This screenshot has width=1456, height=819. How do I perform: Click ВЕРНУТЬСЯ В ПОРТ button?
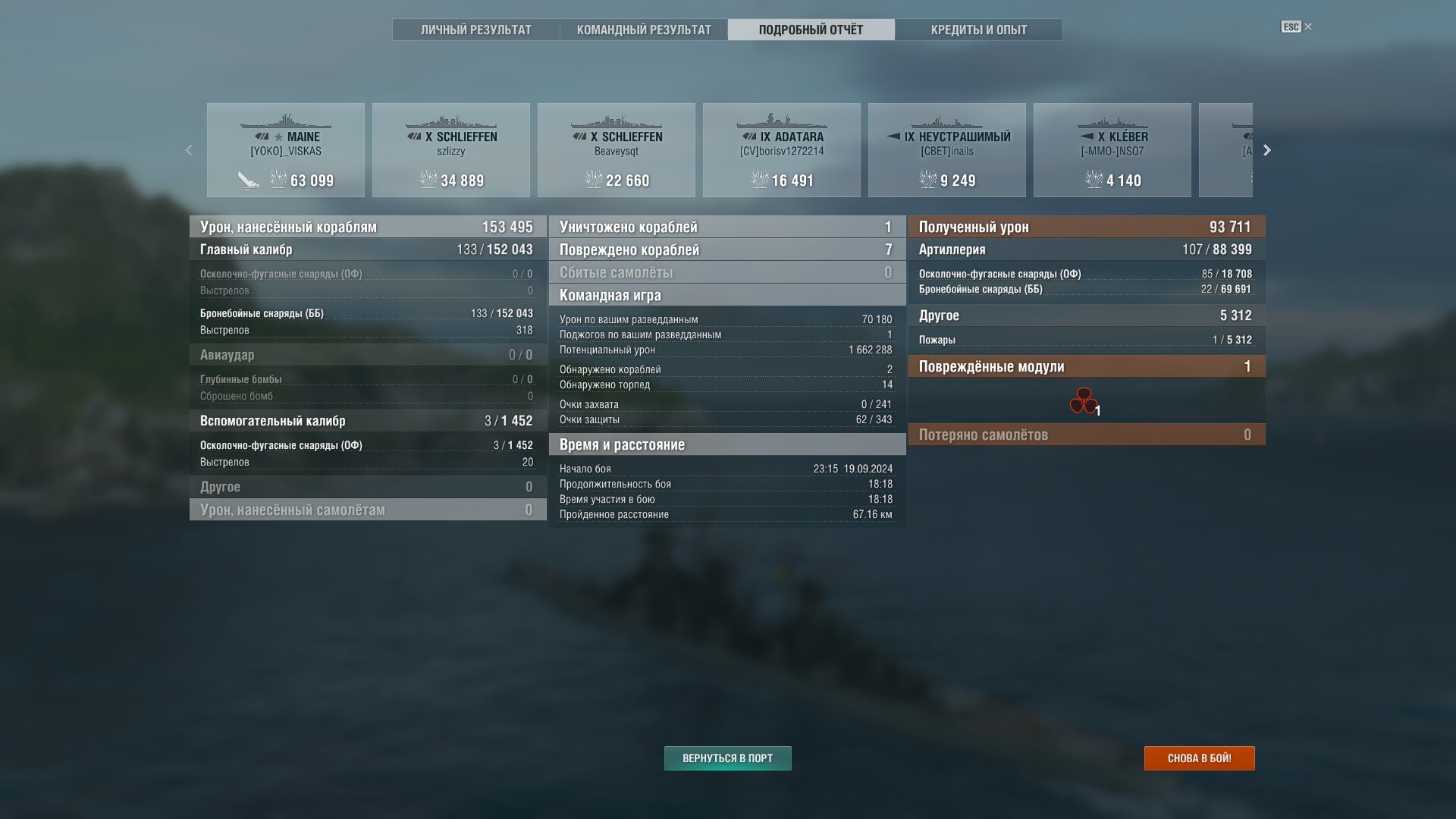tap(728, 758)
